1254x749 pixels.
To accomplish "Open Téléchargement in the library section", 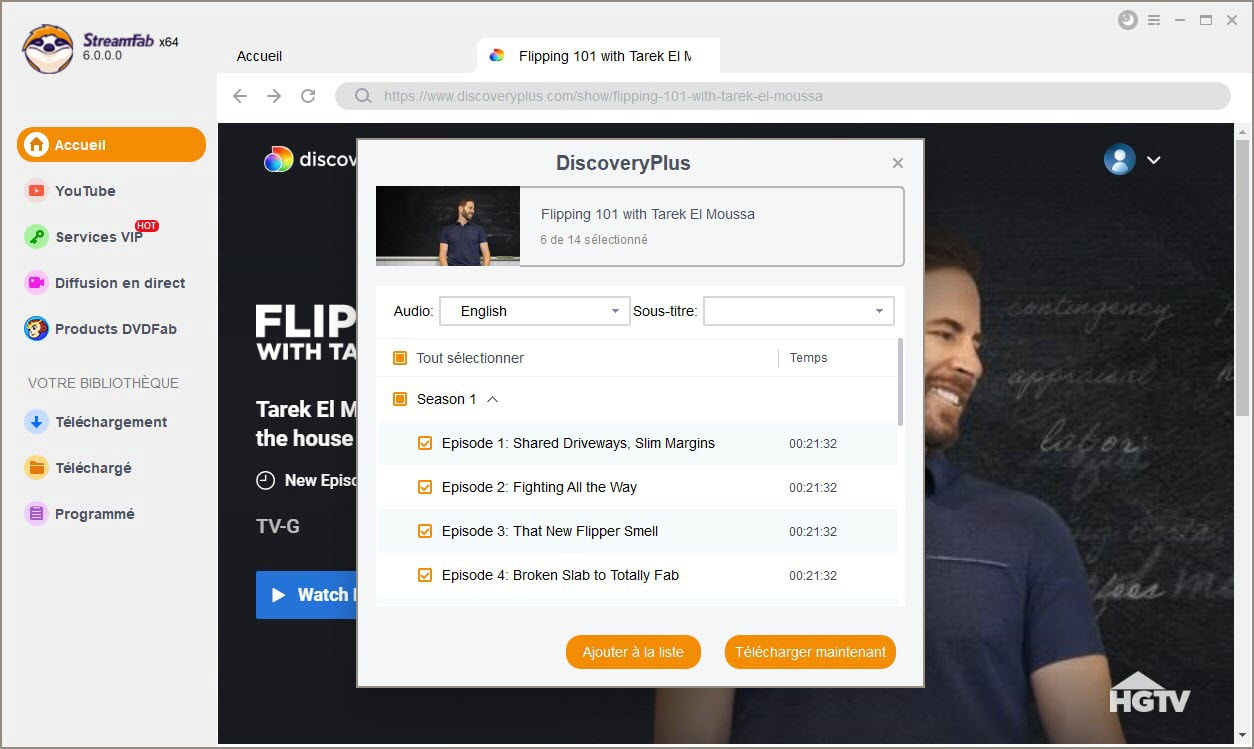I will [x=111, y=422].
